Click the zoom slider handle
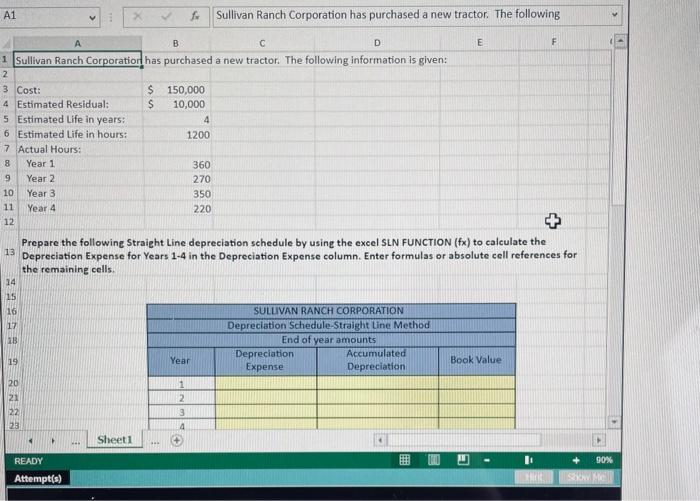This screenshot has width=700, height=501. click(x=528, y=460)
